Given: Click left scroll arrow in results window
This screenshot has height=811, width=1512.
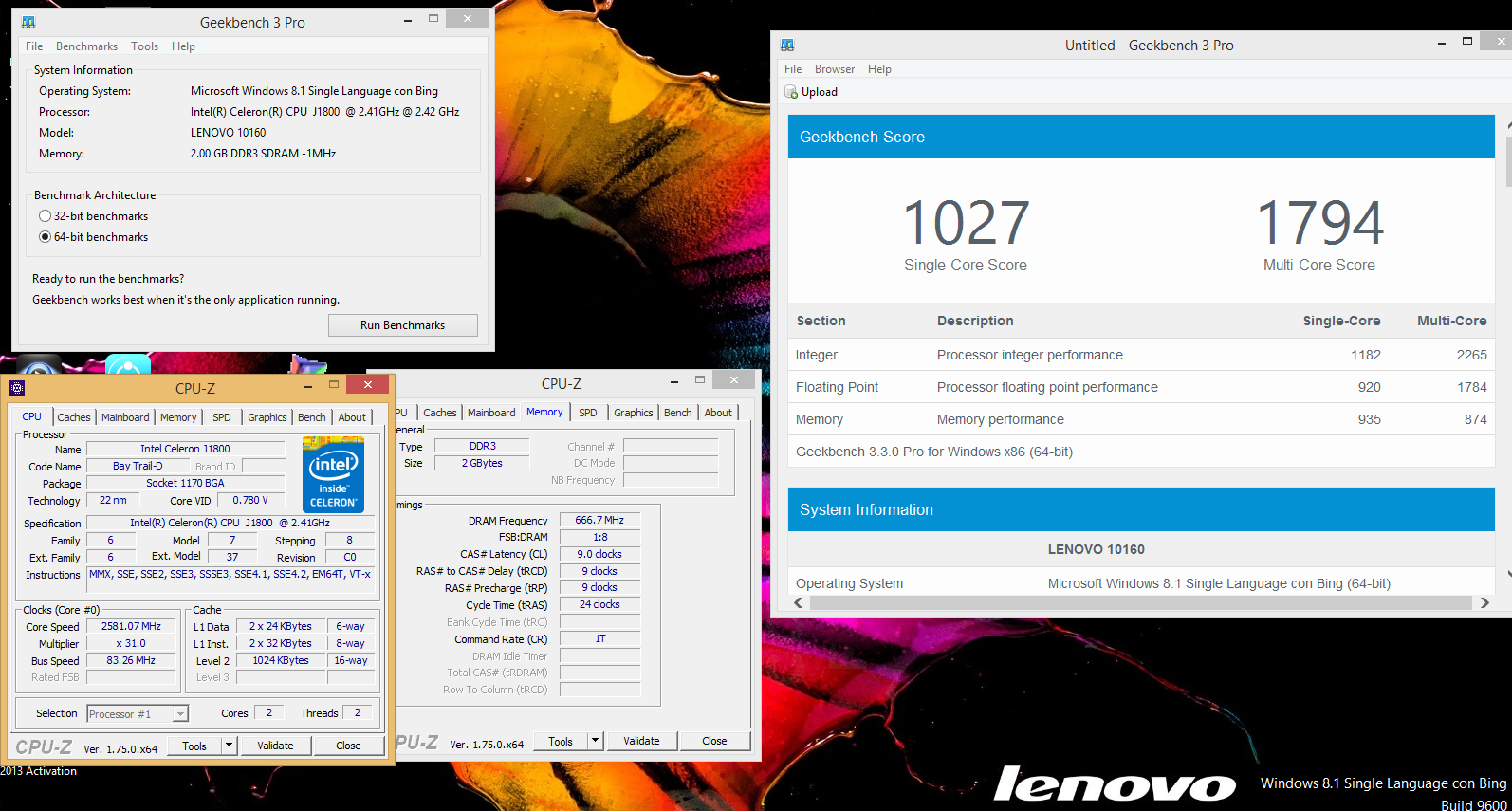Looking at the screenshot, I should click(799, 603).
